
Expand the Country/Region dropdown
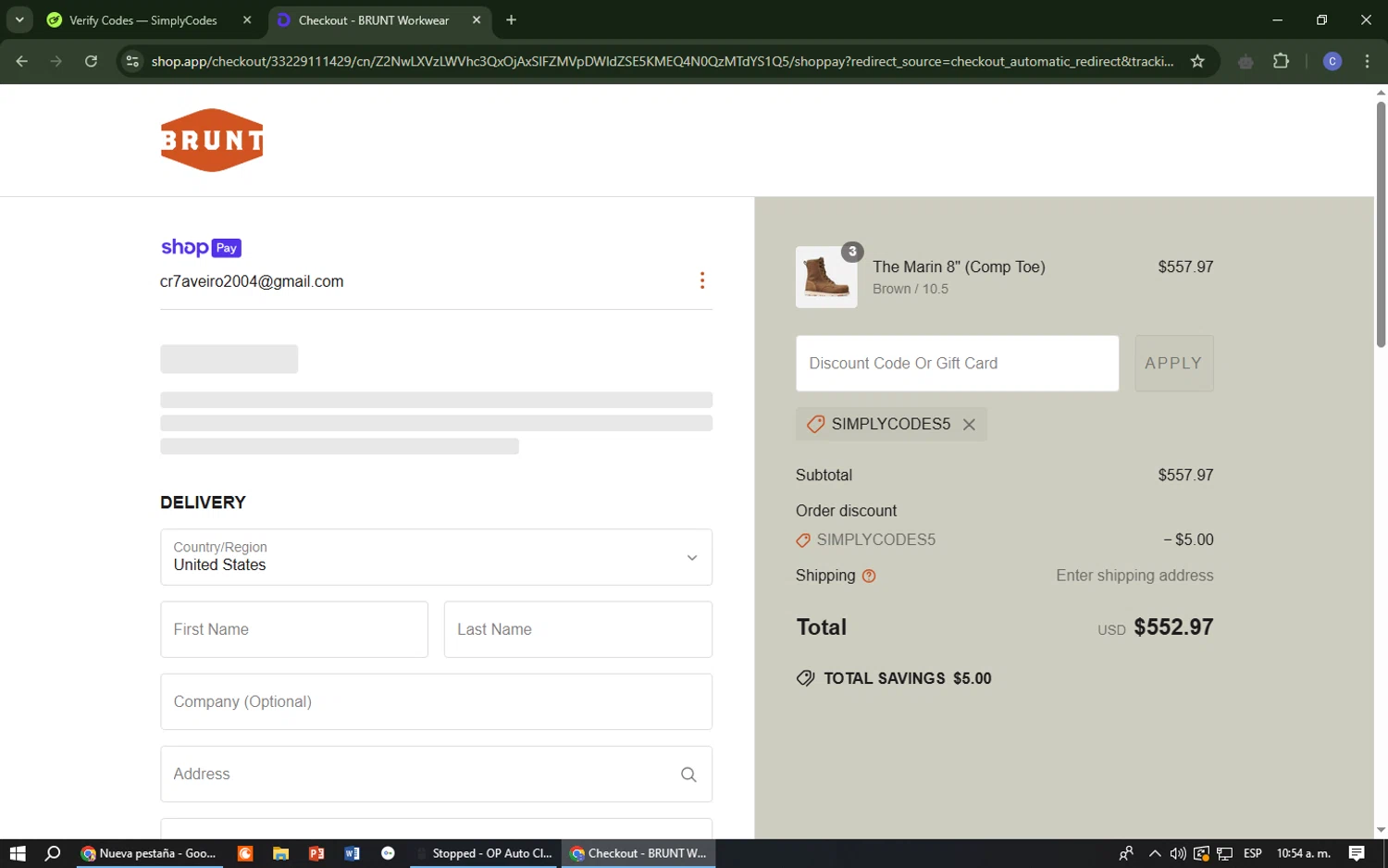tap(436, 557)
